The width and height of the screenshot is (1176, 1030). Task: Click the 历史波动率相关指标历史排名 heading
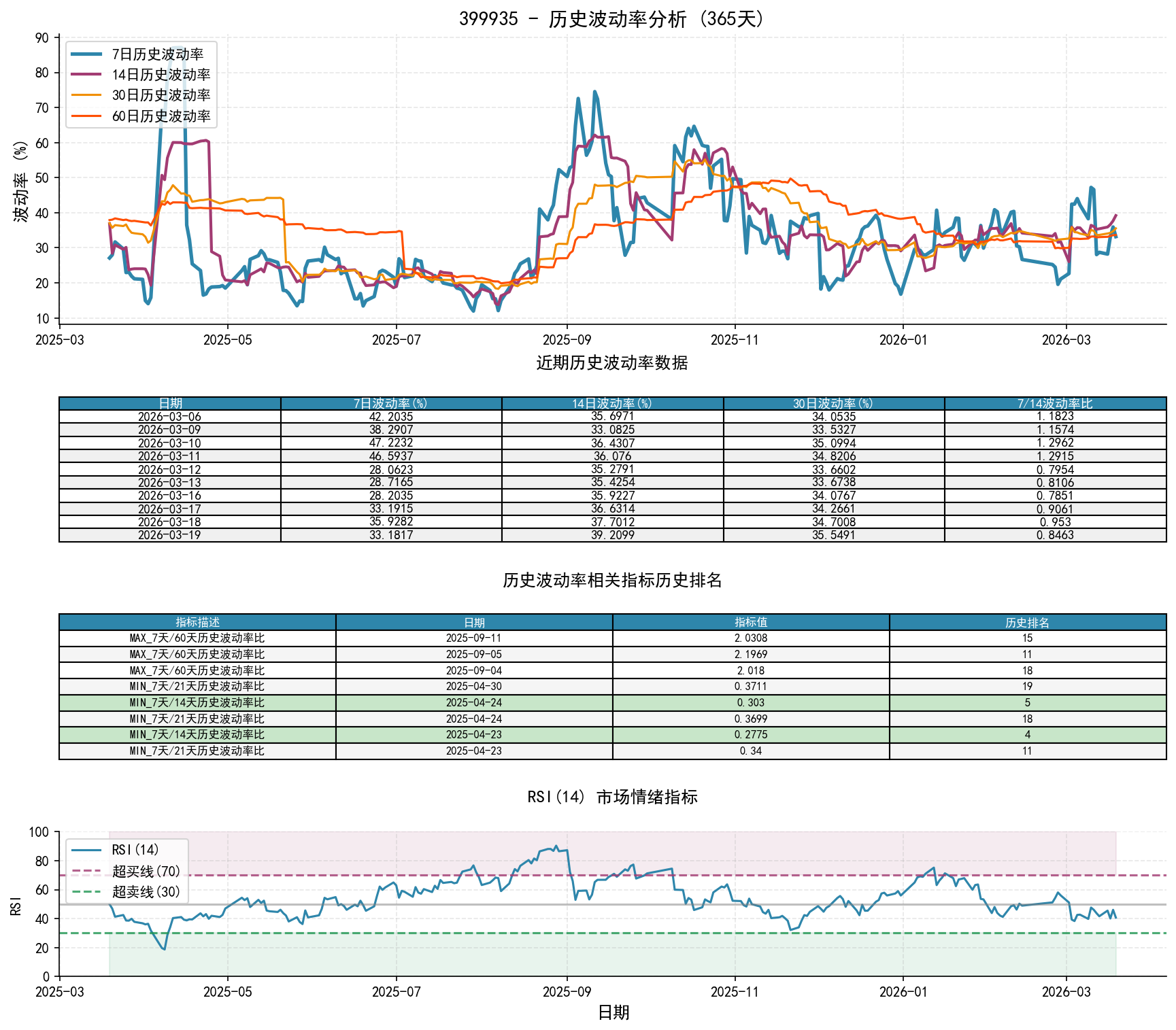[612, 580]
